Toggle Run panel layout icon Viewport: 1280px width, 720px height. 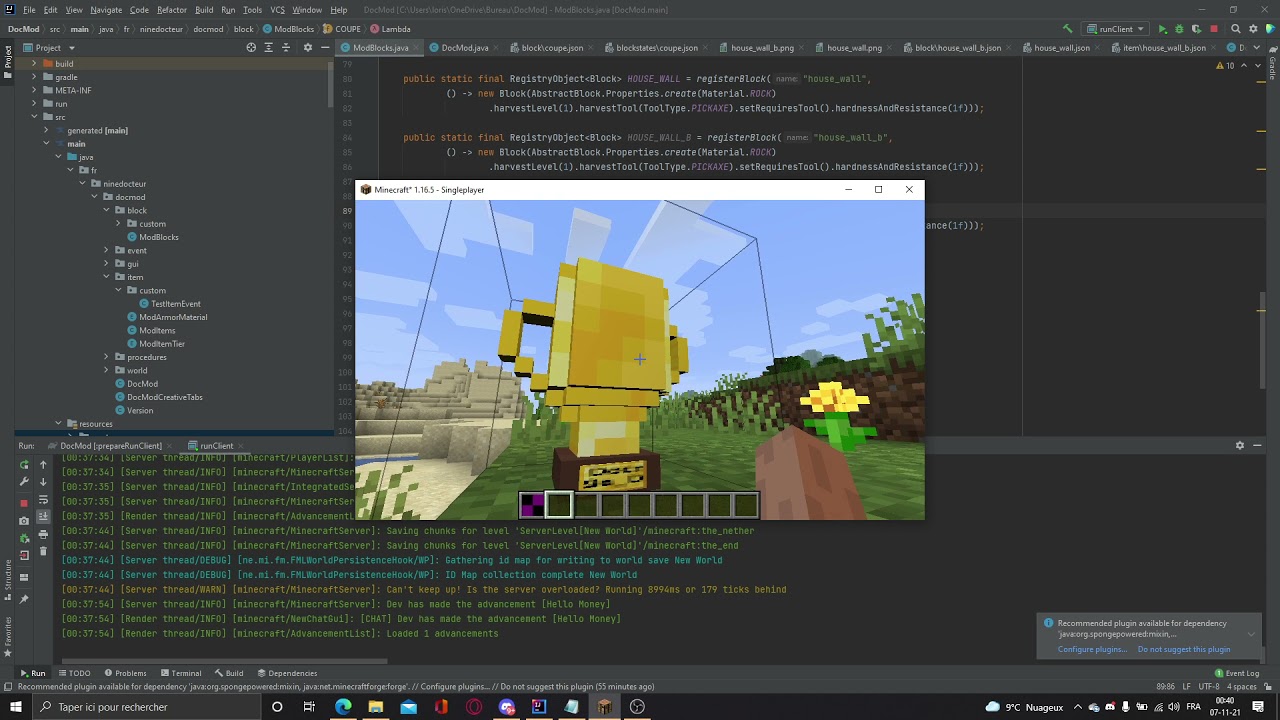coord(25,577)
